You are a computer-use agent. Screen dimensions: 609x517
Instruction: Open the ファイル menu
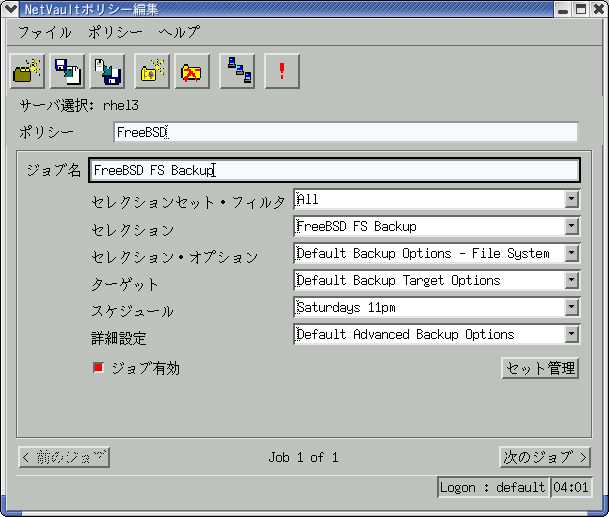[45, 32]
